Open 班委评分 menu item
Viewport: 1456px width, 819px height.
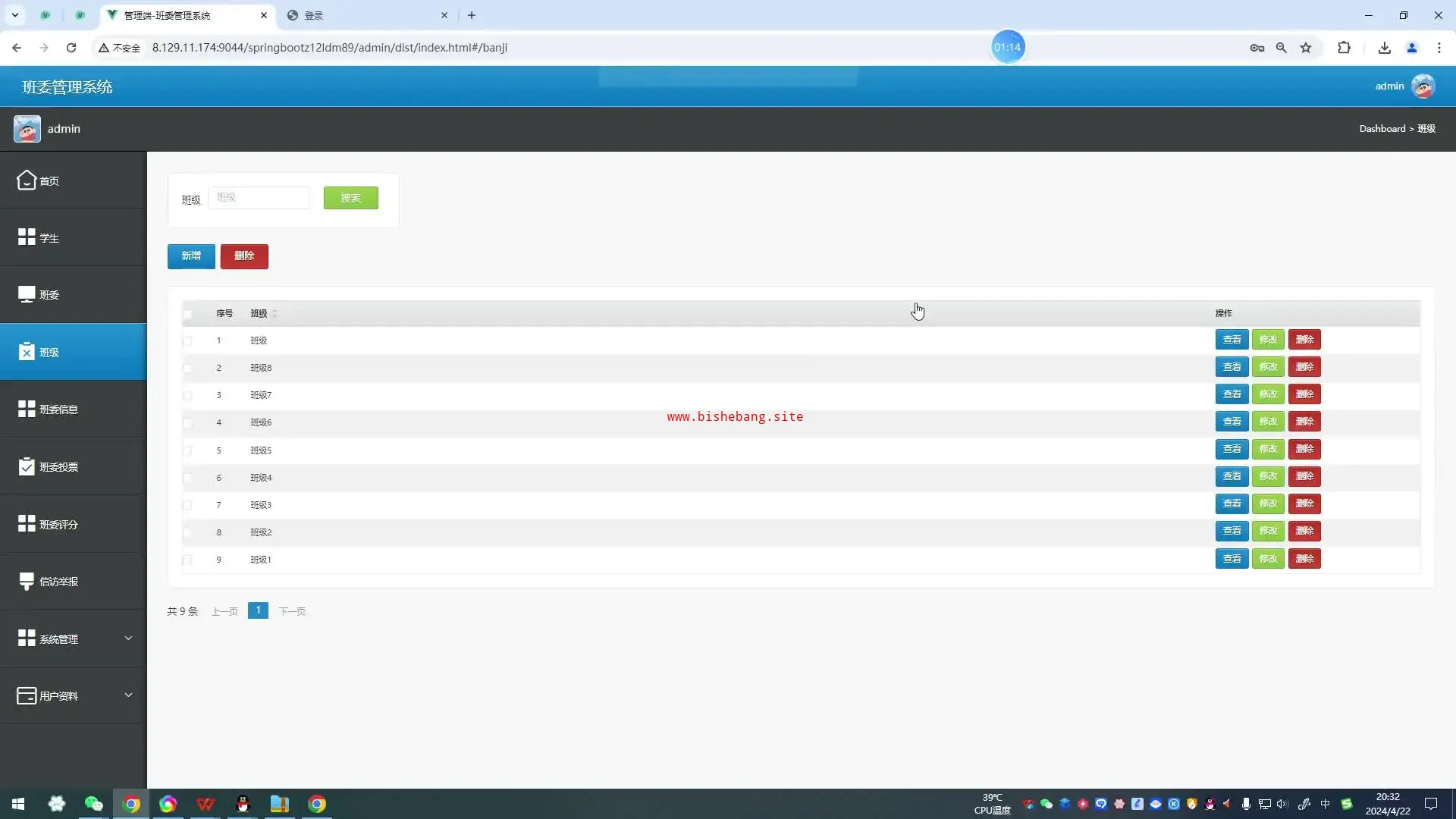coord(58,524)
